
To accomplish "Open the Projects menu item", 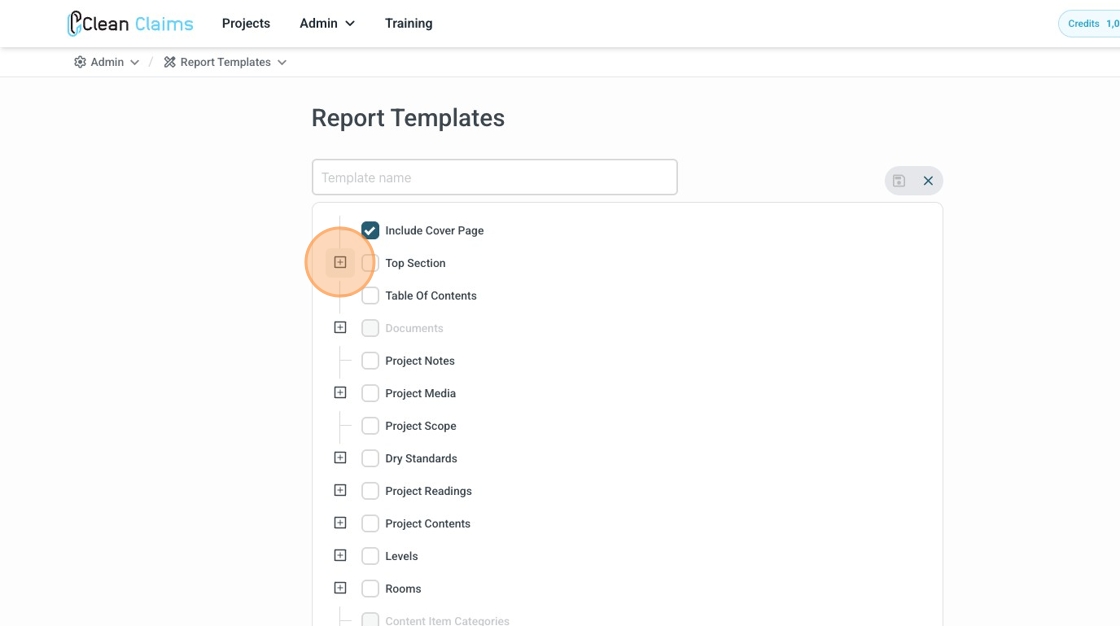I will [246, 23].
